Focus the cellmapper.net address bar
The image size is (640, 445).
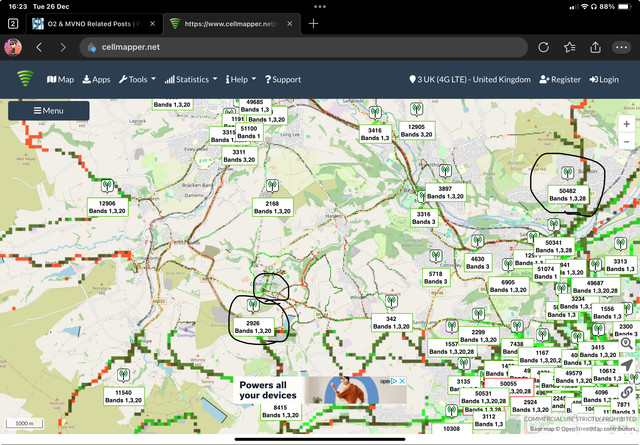tap(303, 47)
